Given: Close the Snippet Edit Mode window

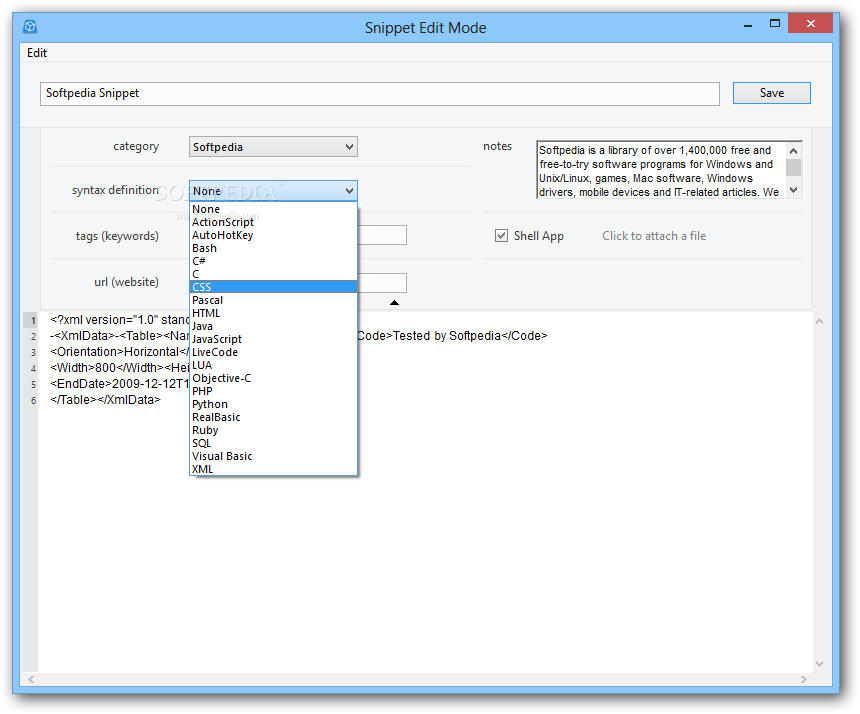Looking at the screenshot, I should (x=811, y=24).
